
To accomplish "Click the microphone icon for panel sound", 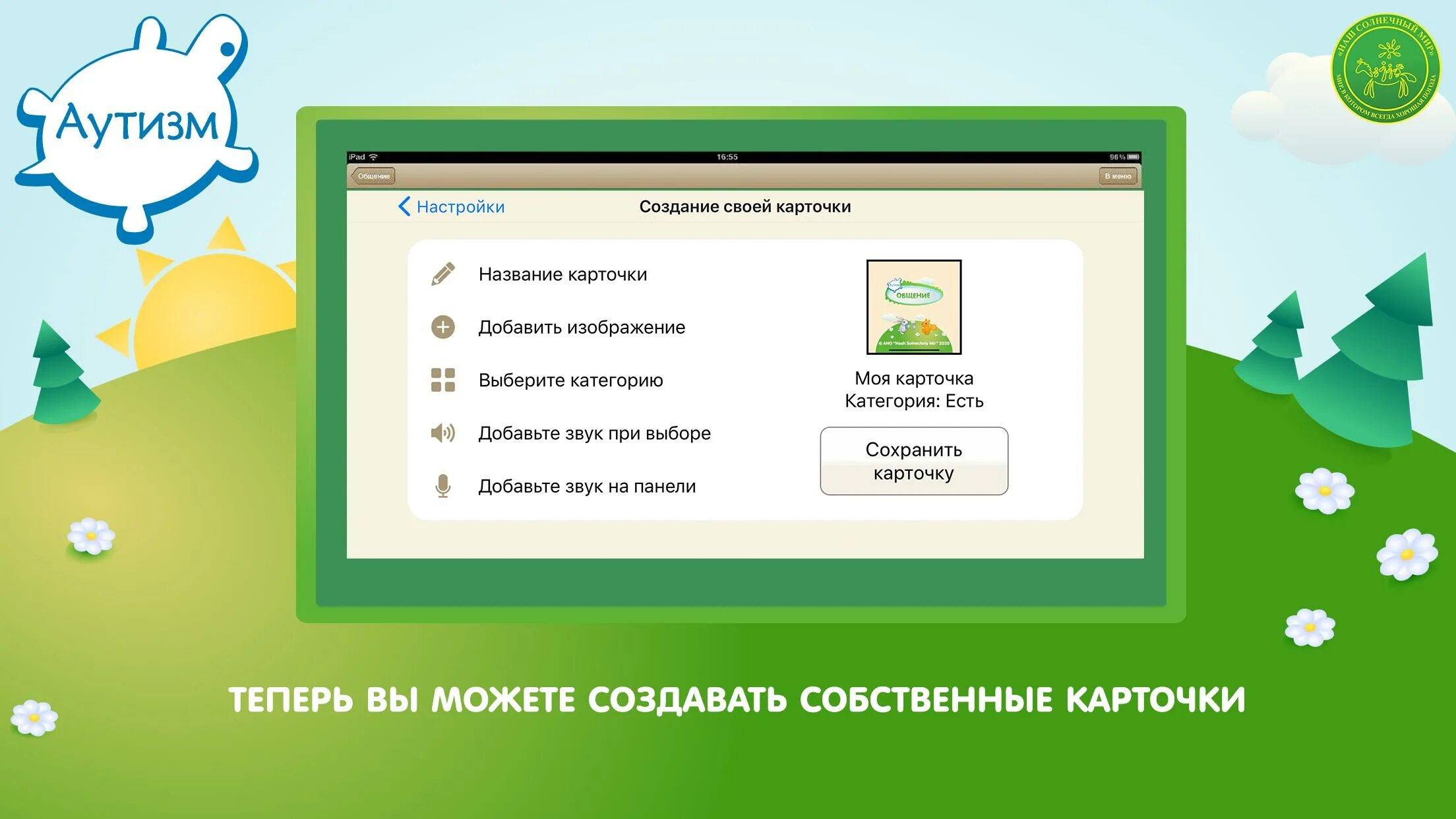I will 443,486.
